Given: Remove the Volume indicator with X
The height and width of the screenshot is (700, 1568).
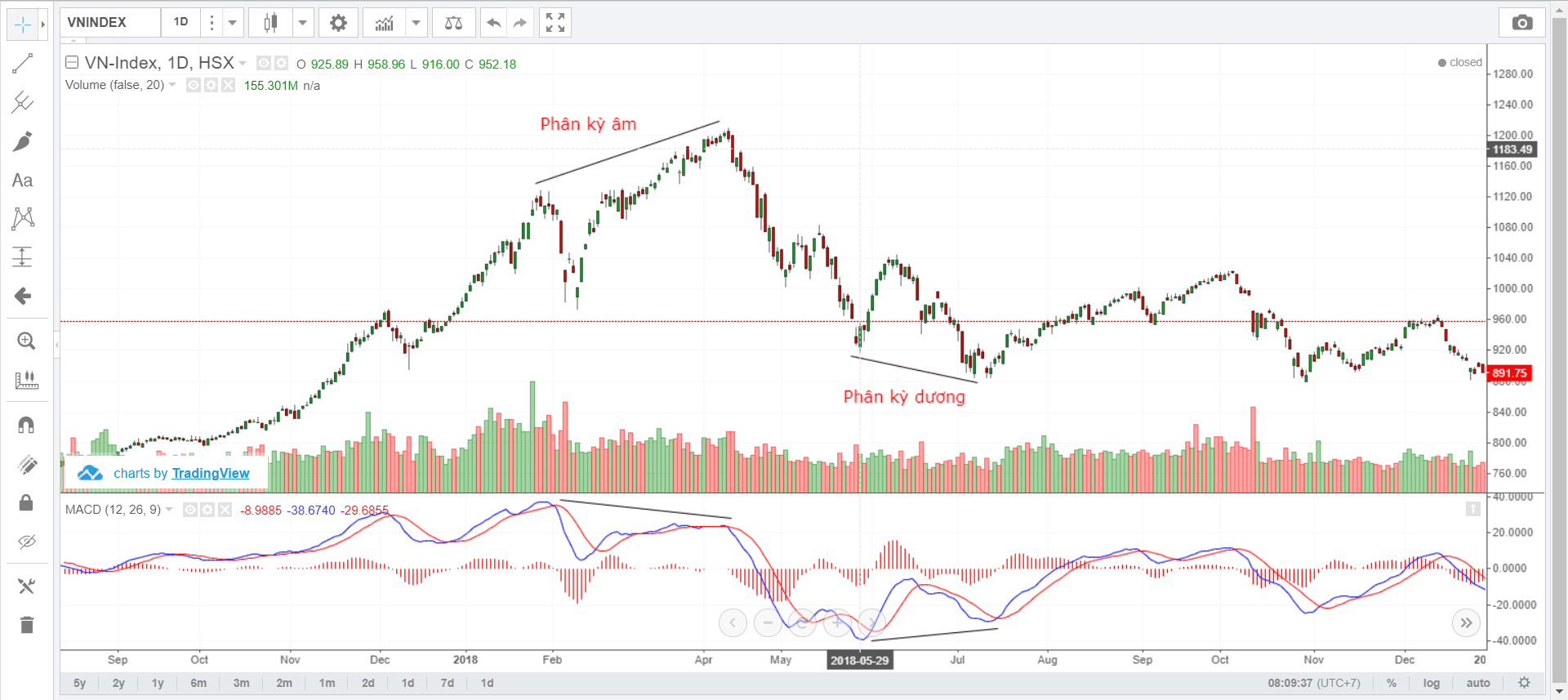Looking at the screenshot, I should (228, 85).
